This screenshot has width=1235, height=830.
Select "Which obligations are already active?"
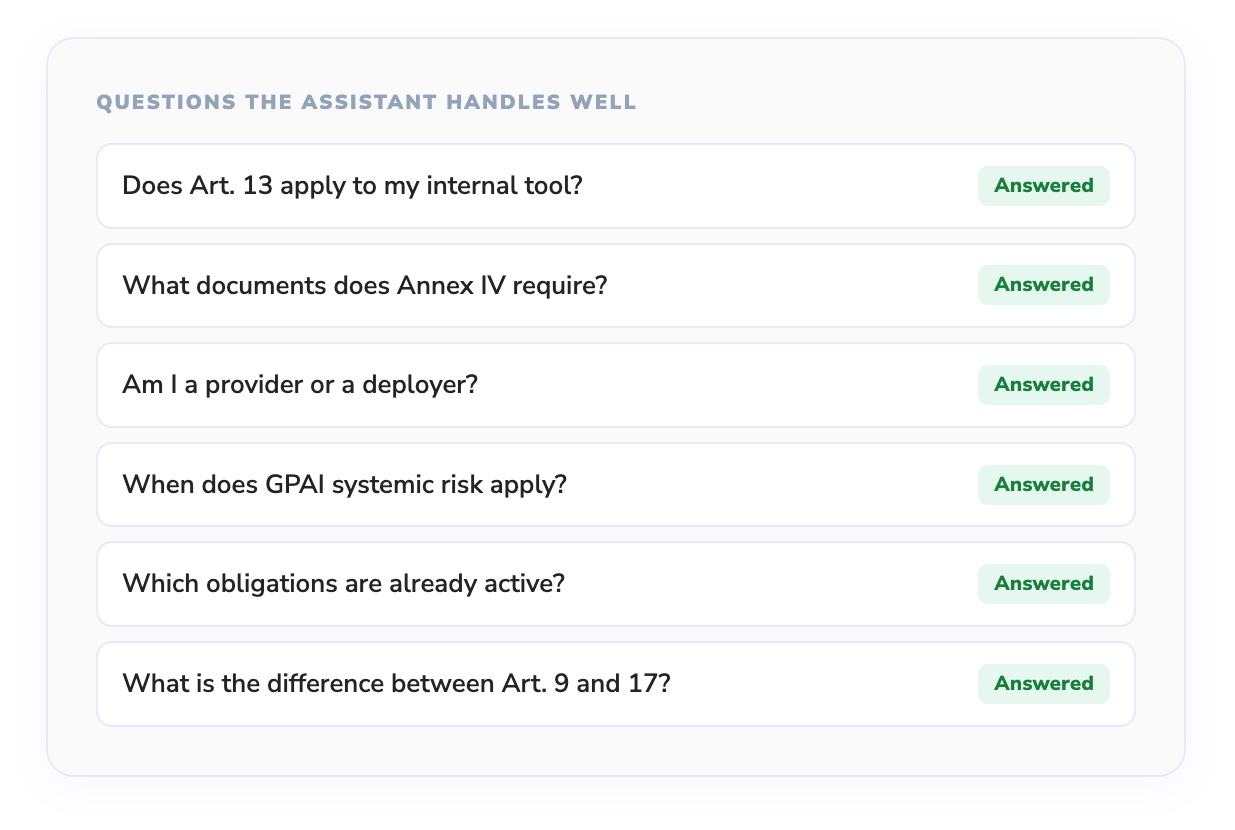pos(343,584)
